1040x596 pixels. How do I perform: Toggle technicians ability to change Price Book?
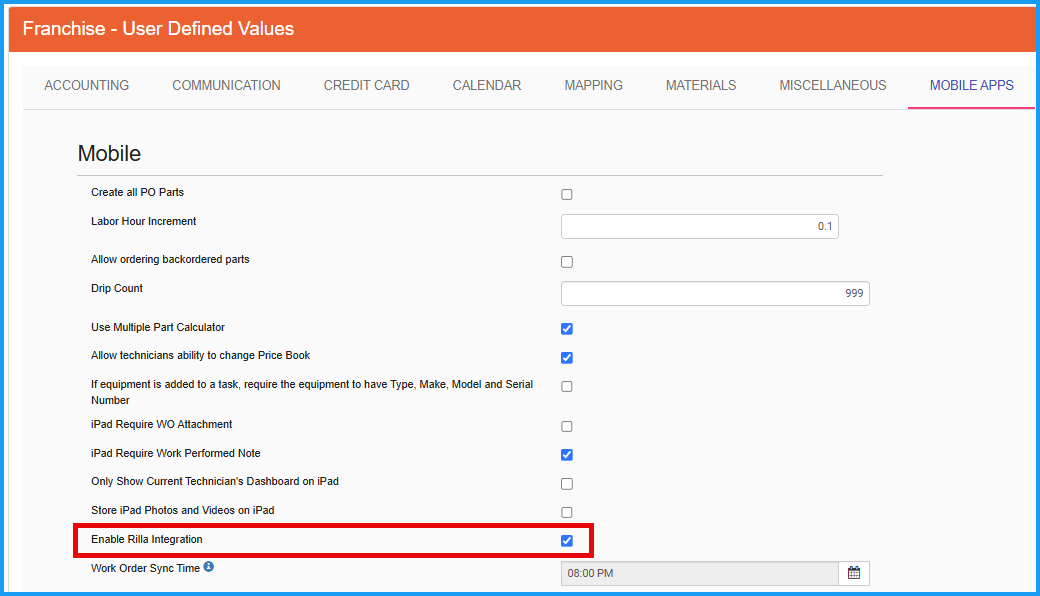tap(566, 358)
